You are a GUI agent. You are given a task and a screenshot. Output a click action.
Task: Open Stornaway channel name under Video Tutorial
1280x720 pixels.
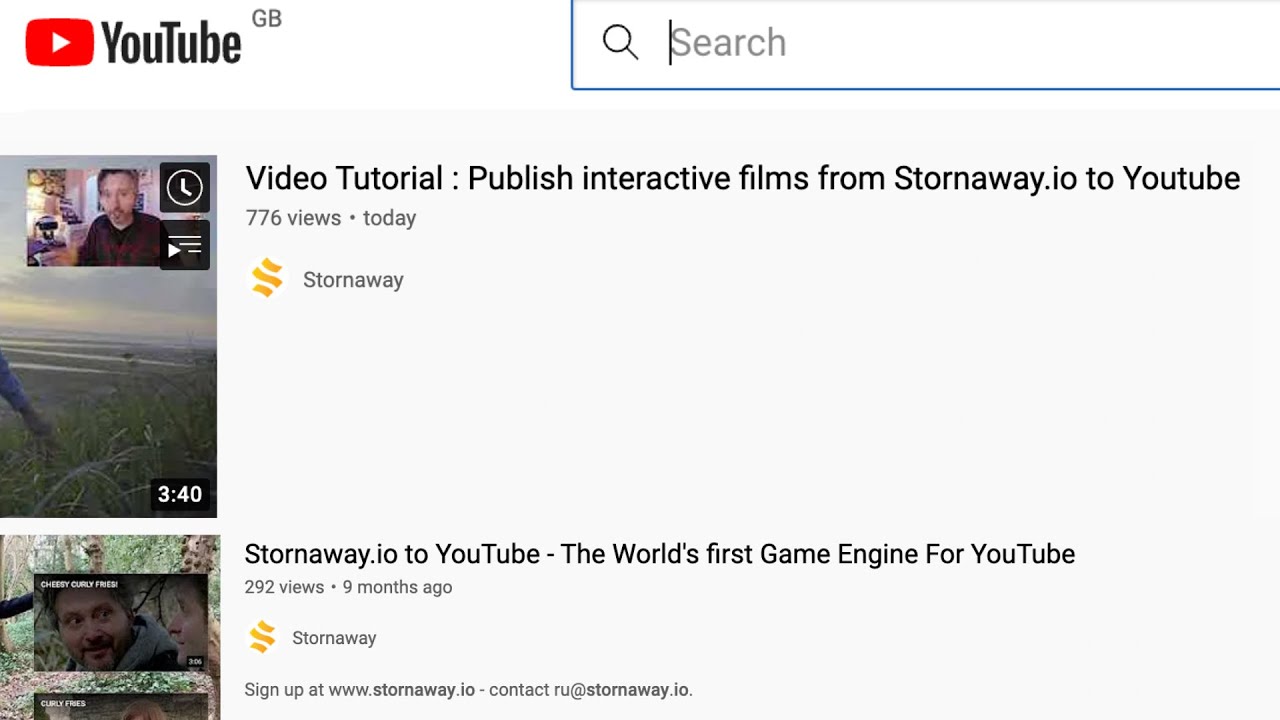(353, 280)
